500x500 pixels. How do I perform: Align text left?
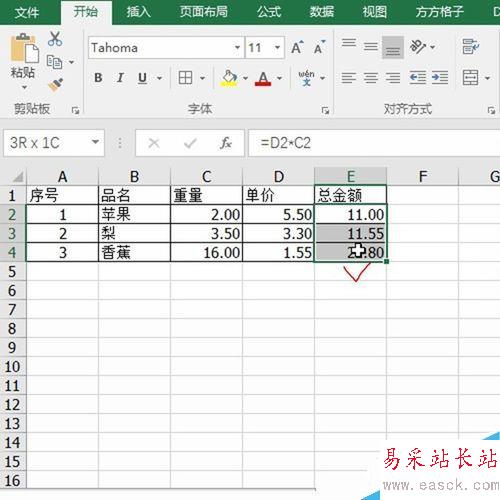[x=349, y=78]
